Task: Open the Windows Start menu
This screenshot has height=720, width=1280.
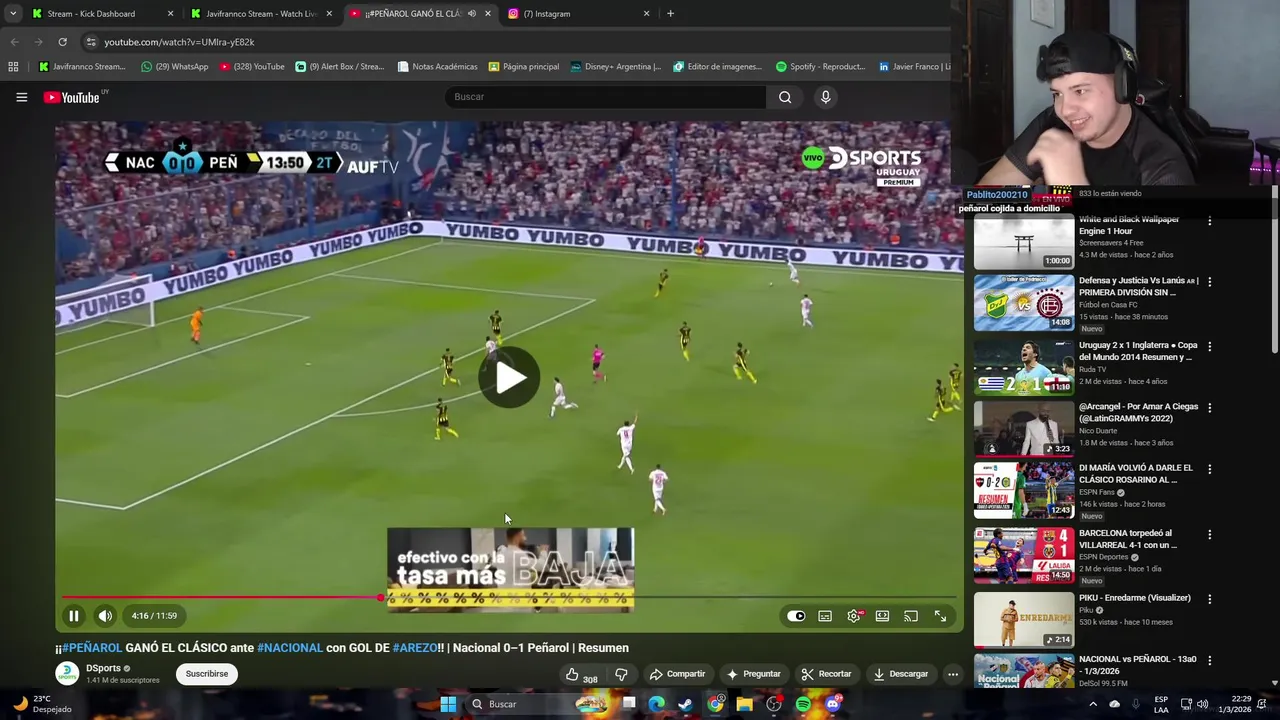Action: [448, 704]
